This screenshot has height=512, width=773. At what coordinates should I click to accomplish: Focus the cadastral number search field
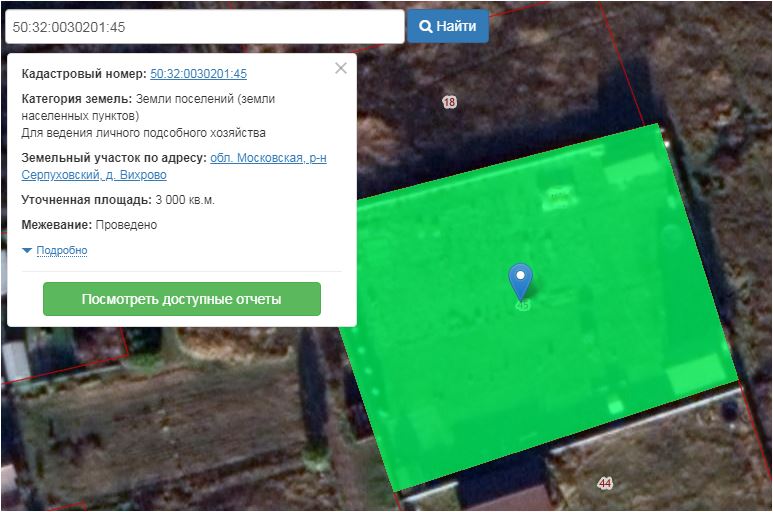point(204,26)
